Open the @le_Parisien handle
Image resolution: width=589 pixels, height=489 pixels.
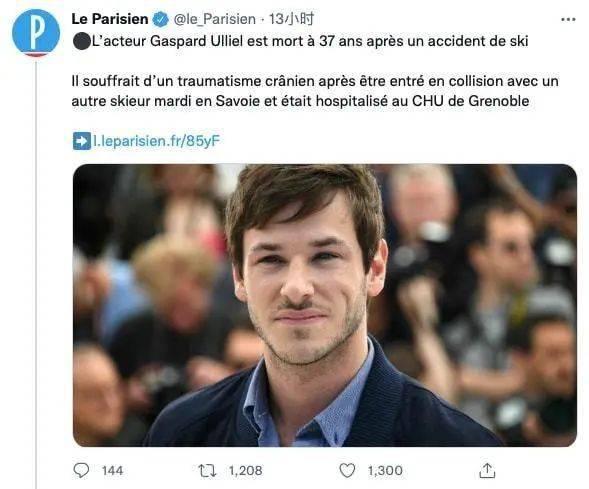coord(214,19)
